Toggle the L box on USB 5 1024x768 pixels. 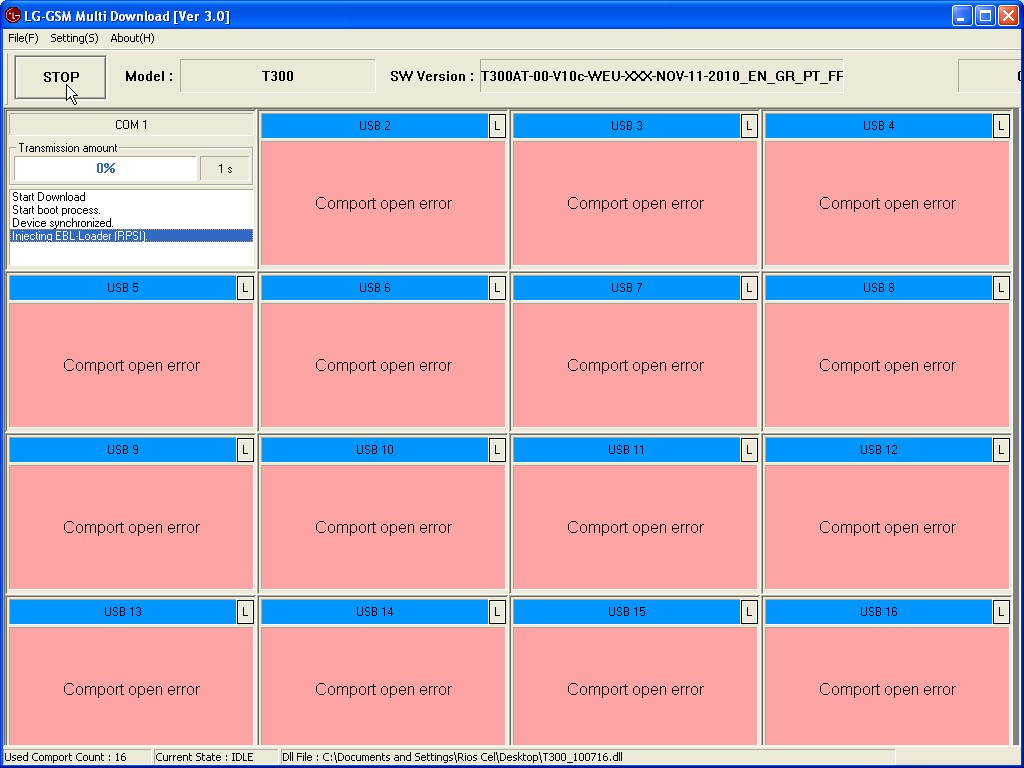(x=245, y=288)
